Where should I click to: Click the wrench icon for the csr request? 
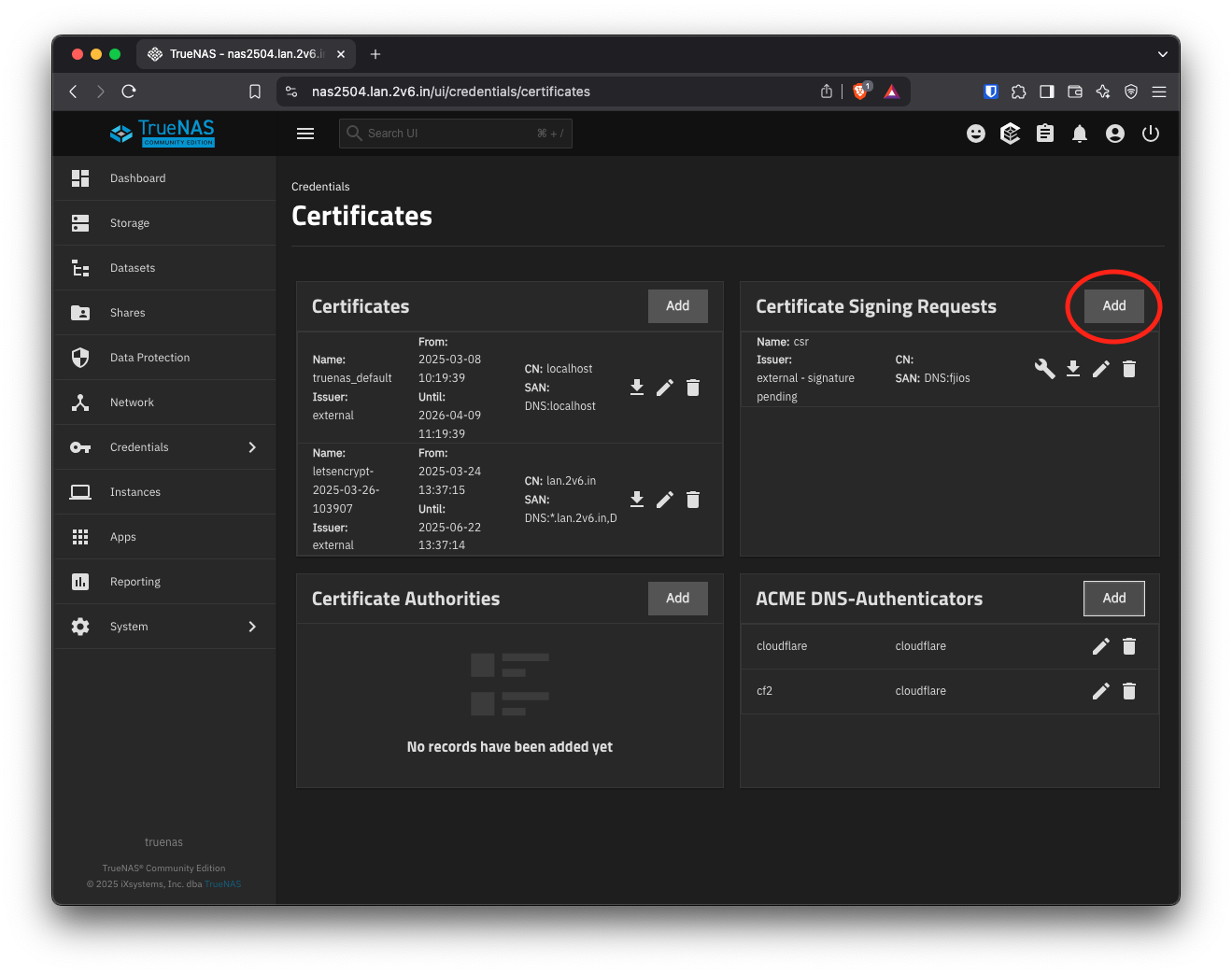click(1045, 369)
